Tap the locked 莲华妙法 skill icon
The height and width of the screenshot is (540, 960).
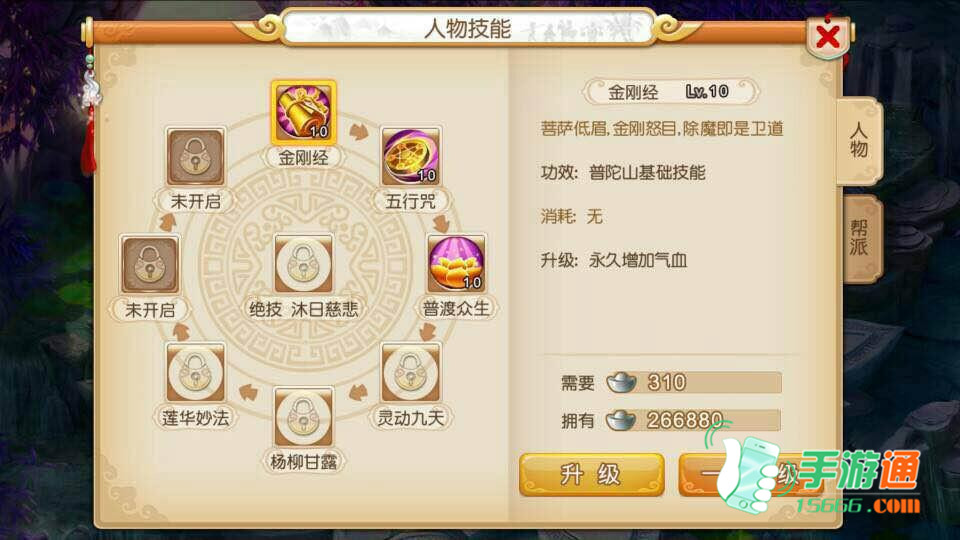click(195, 372)
